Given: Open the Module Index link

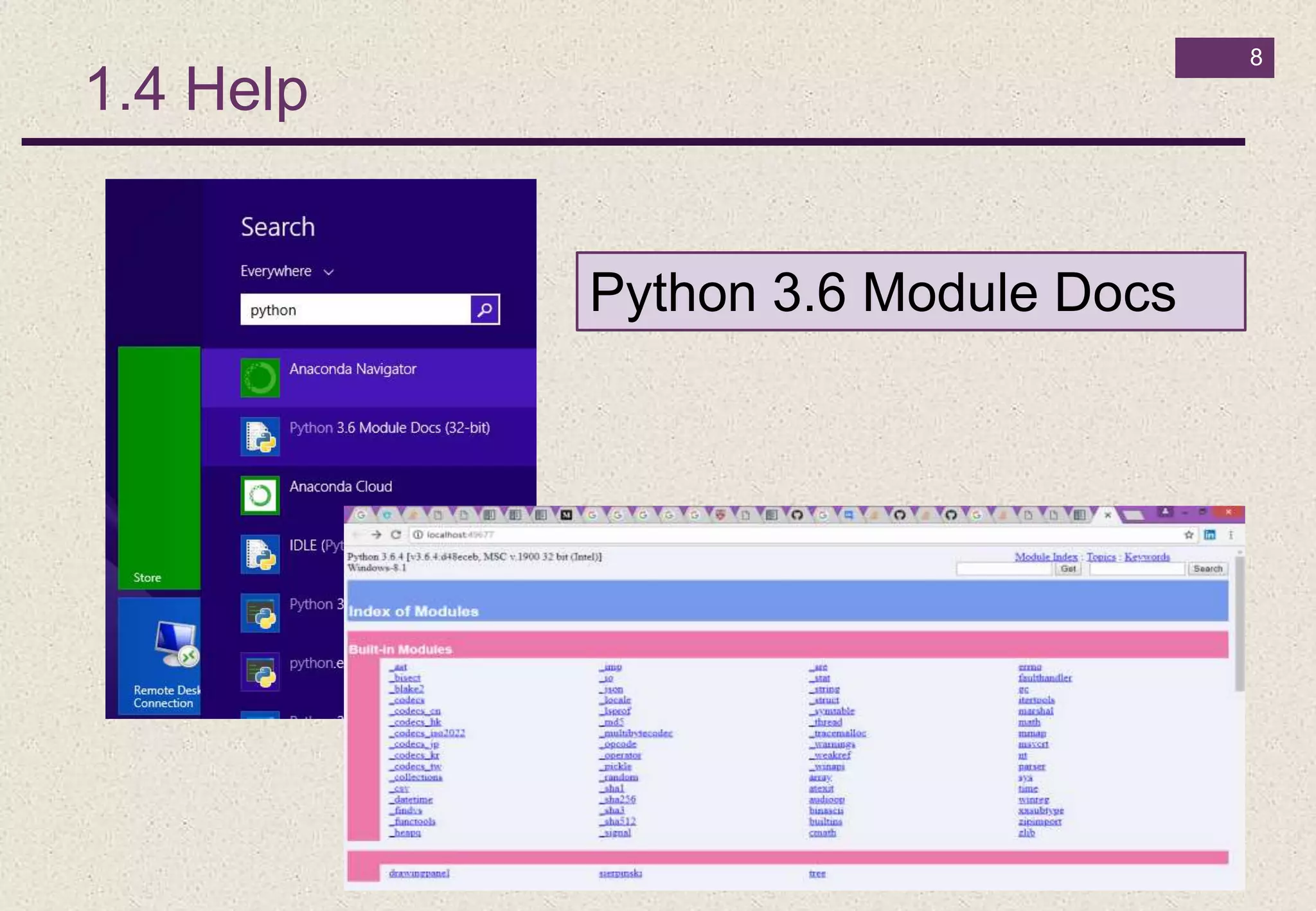Looking at the screenshot, I should (1046, 557).
